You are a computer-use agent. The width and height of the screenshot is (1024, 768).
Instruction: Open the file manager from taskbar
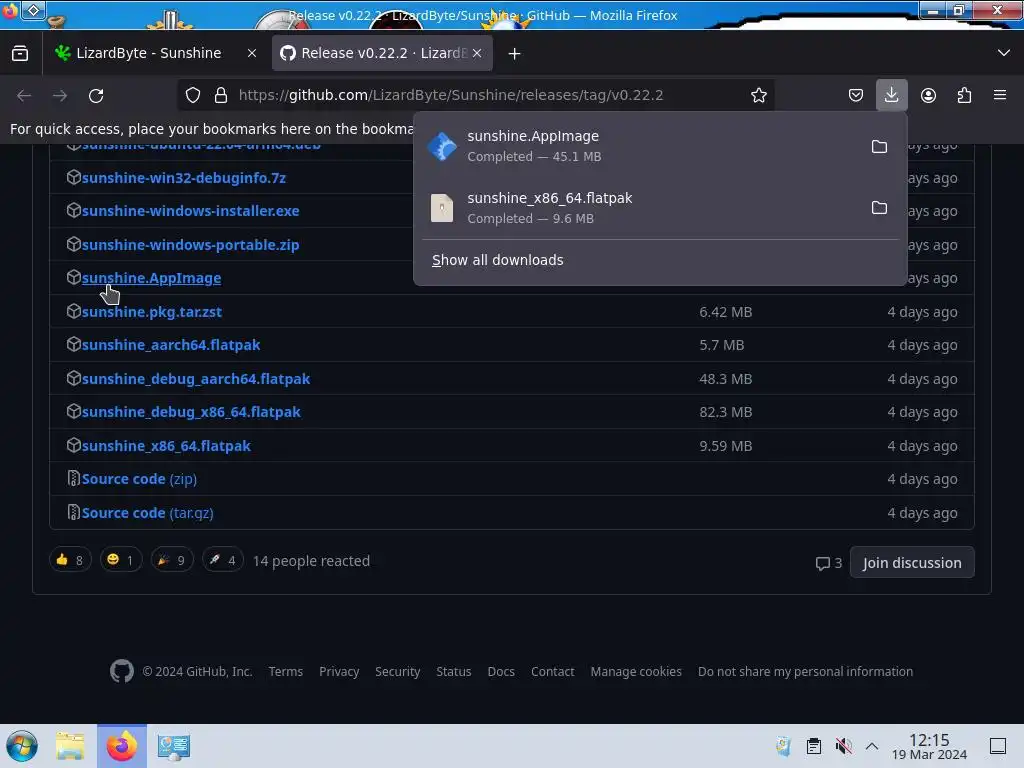(x=70, y=746)
